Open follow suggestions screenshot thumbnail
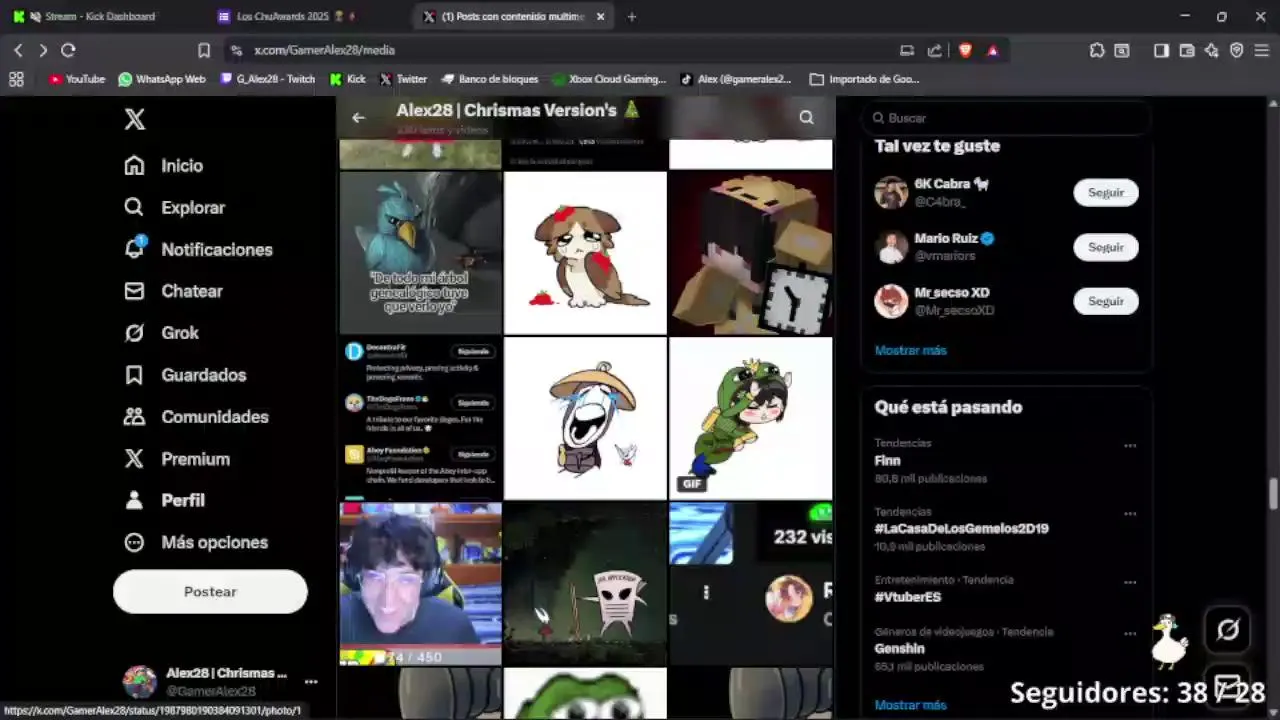 tap(421, 418)
